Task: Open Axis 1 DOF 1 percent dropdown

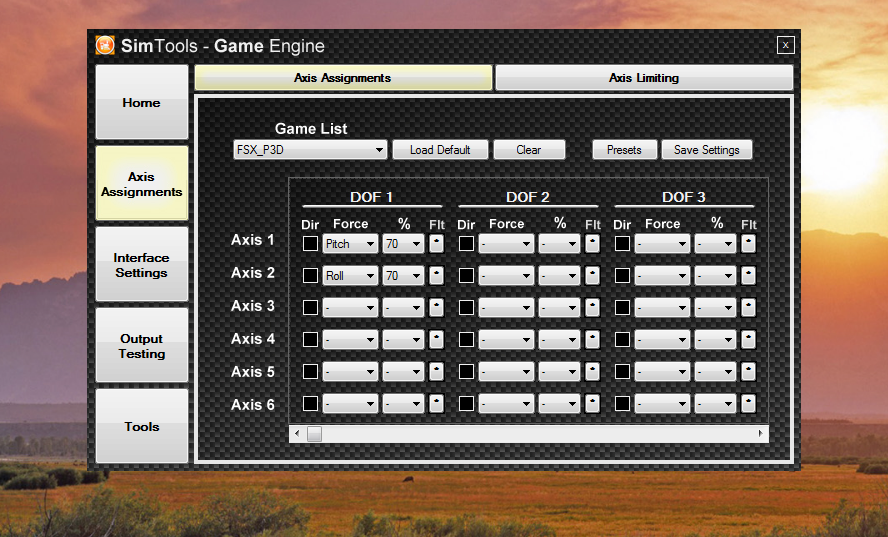Action: [x=403, y=244]
